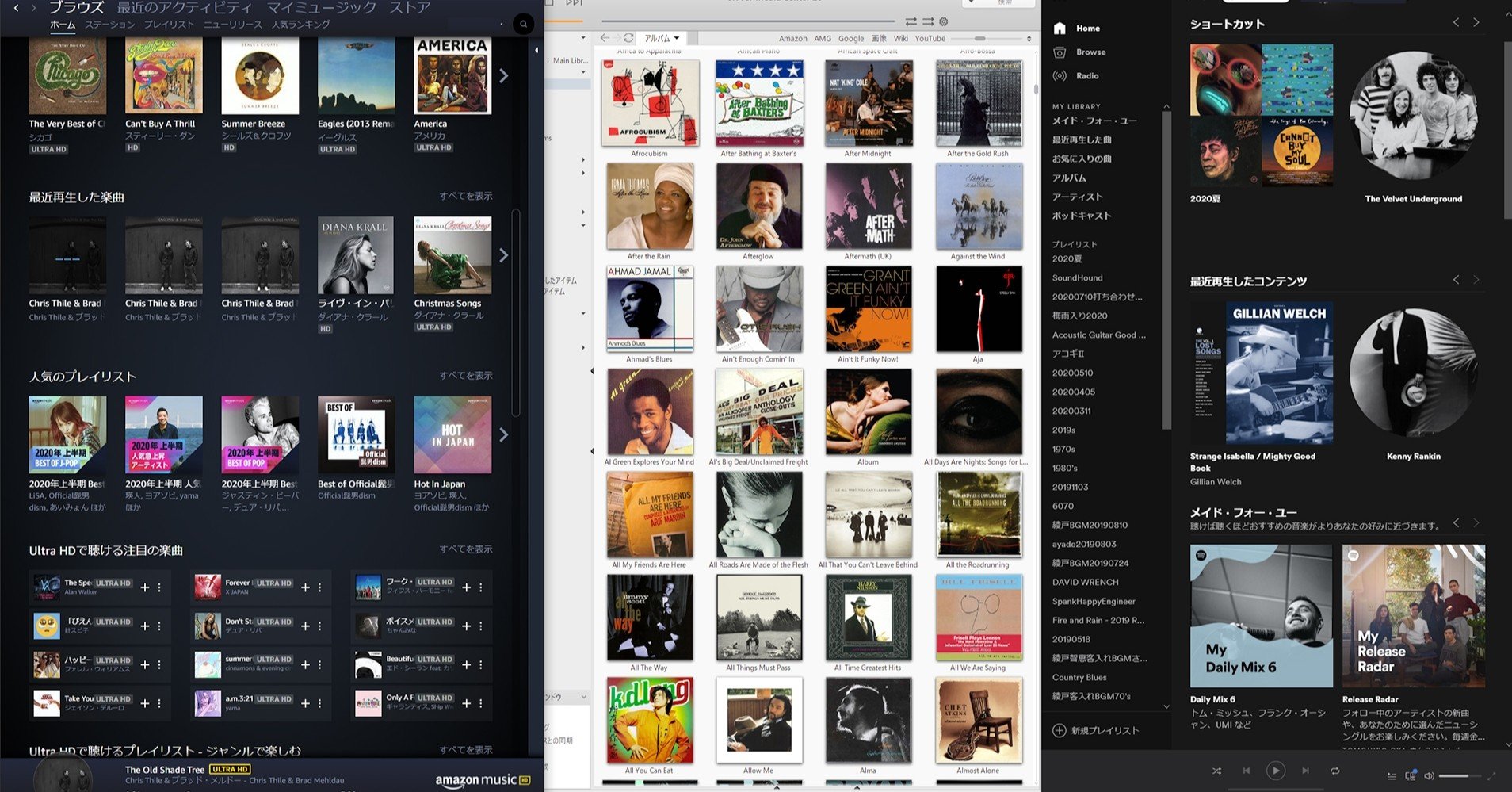Click the Wiki lookup link in MediaMonkey

point(901,38)
